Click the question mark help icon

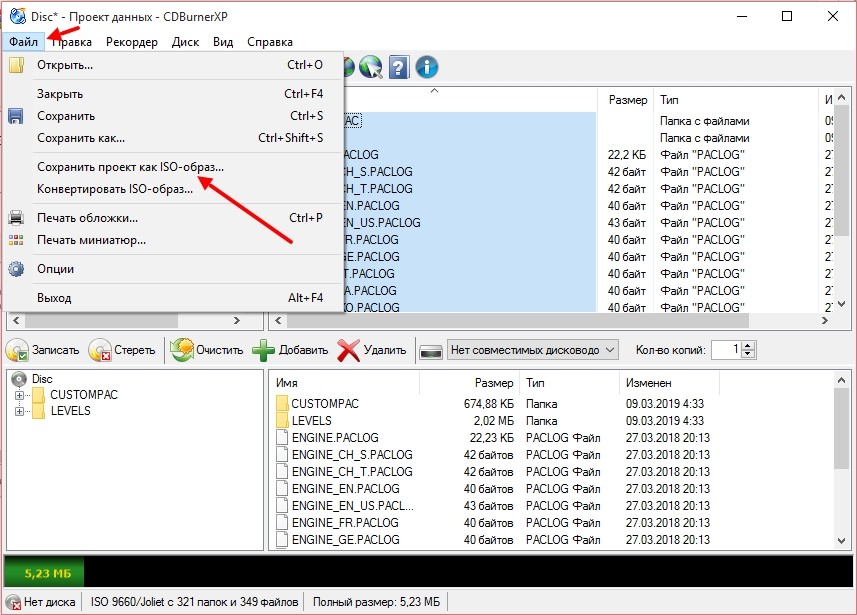pos(399,67)
